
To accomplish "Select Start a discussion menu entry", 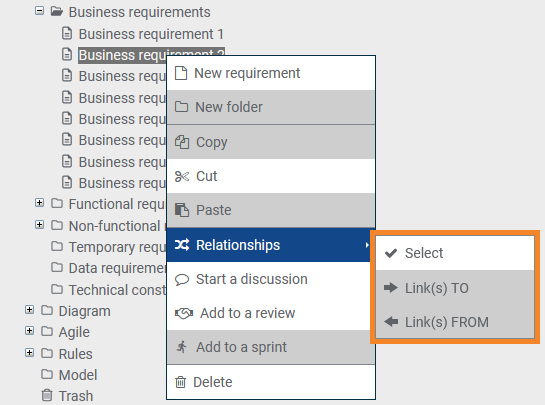I will click(271, 279).
